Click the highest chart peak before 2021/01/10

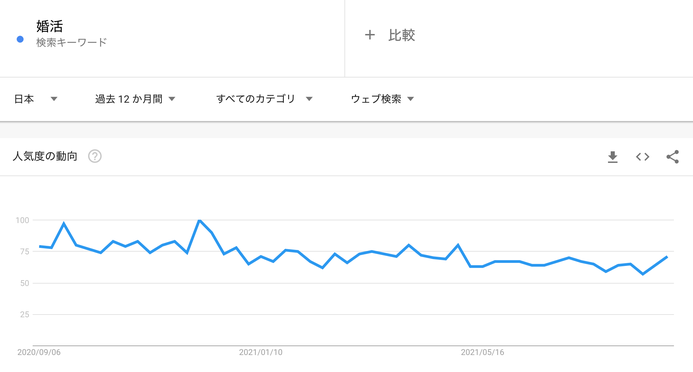coord(199,220)
